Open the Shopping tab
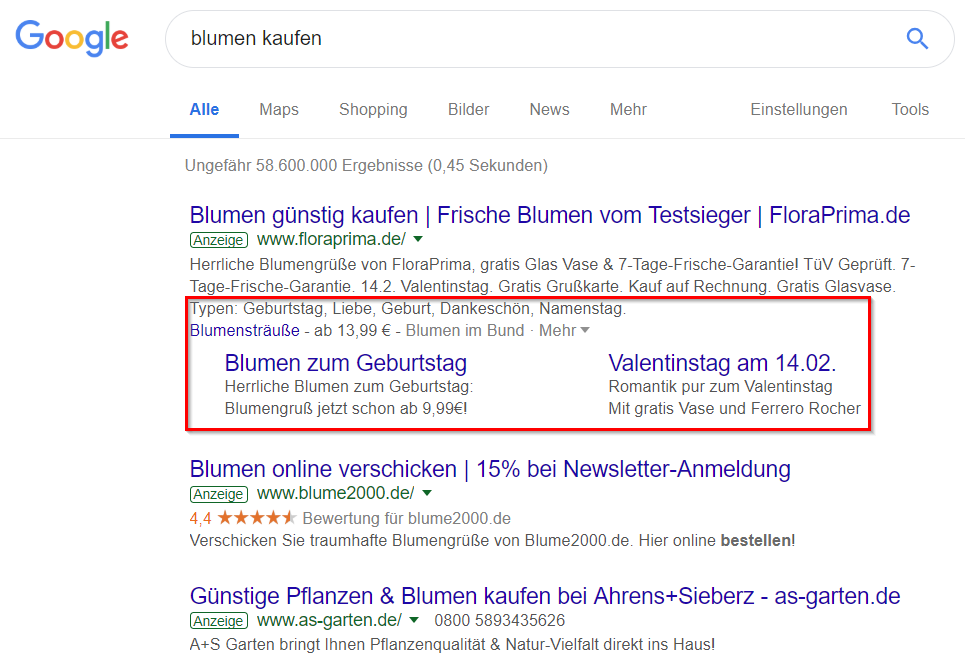 tap(373, 110)
